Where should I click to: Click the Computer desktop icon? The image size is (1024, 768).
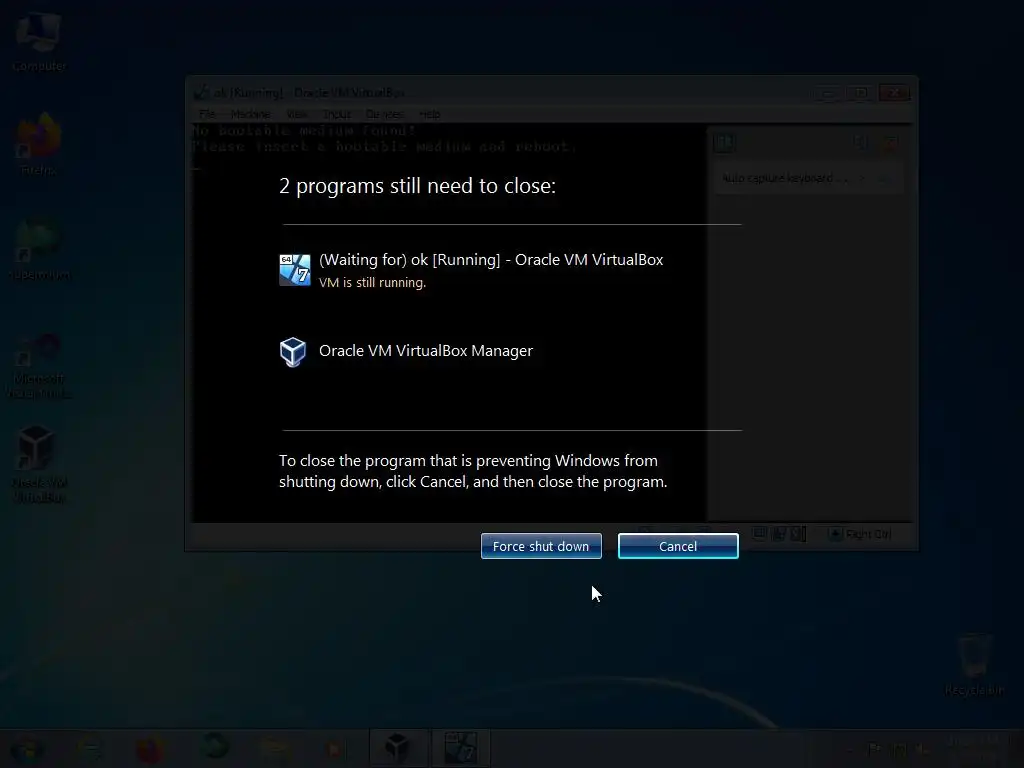[39, 42]
